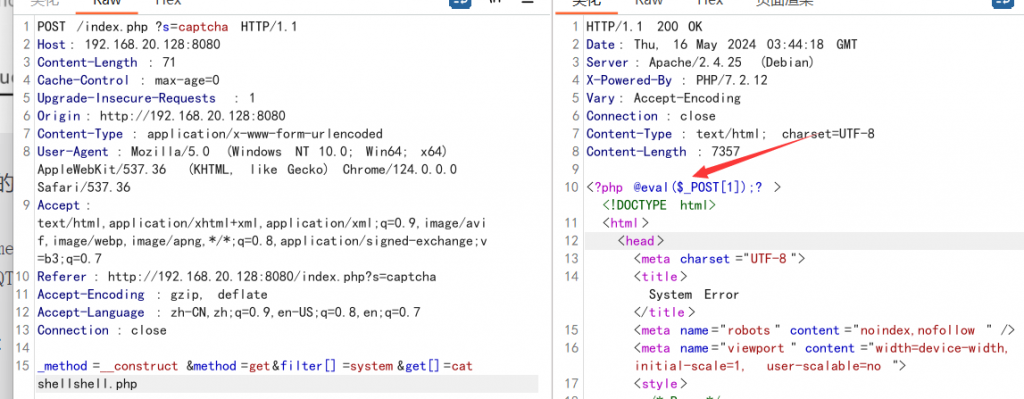Select the request Connection: close on line 13
This screenshot has height=399, width=1024.
(x=102, y=330)
